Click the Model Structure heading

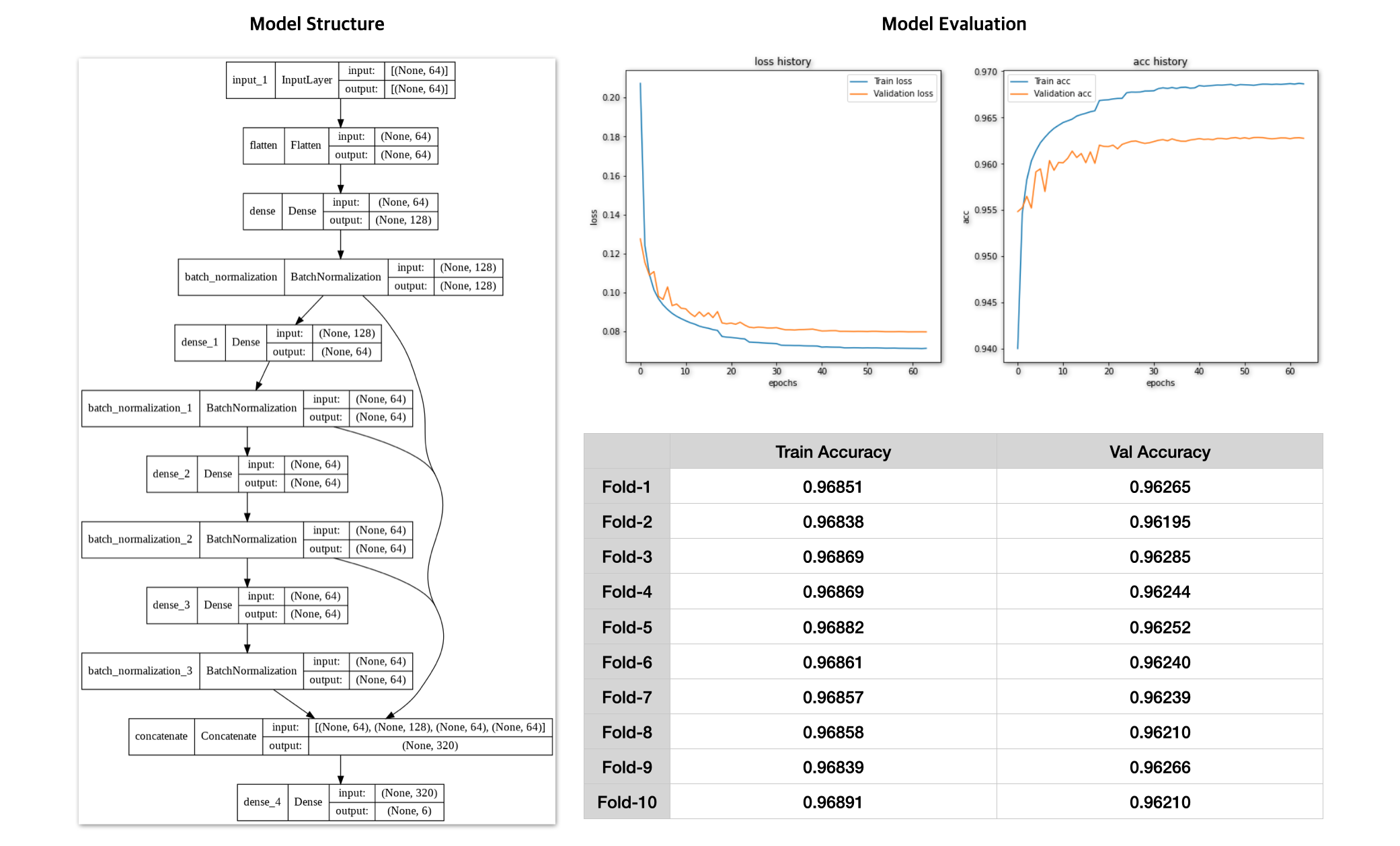(317, 24)
